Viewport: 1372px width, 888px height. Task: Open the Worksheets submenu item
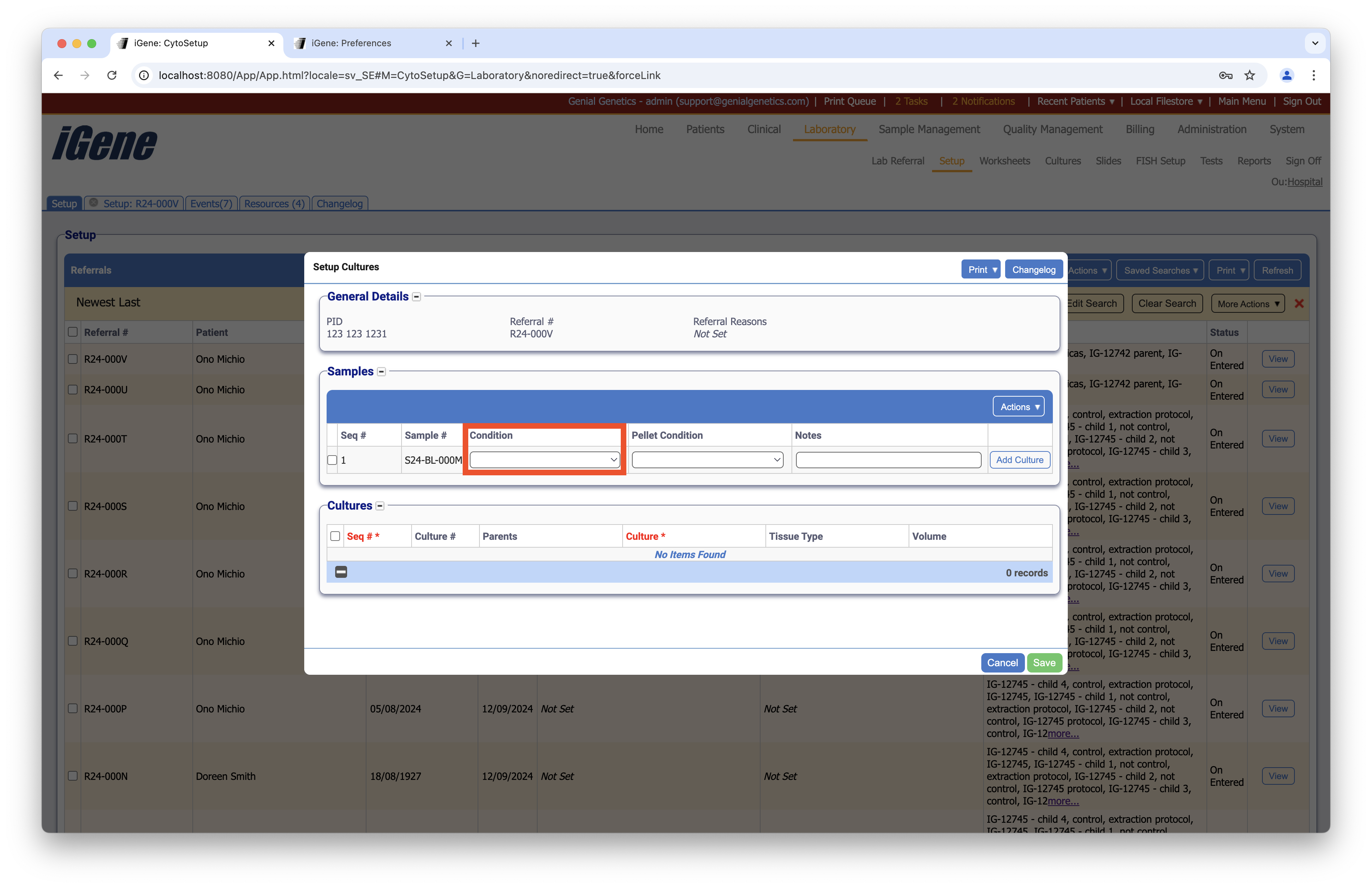pyautogui.click(x=1004, y=161)
